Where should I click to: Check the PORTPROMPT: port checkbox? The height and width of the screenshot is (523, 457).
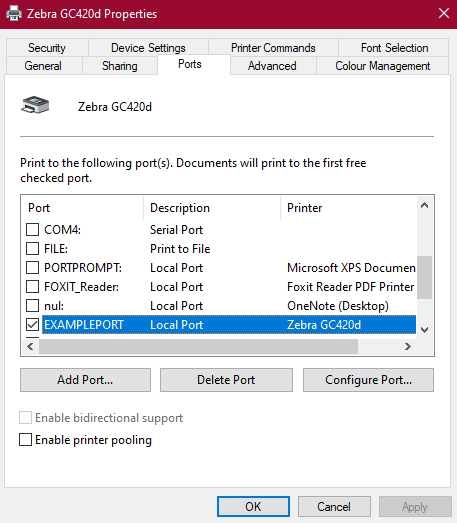tap(32, 268)
